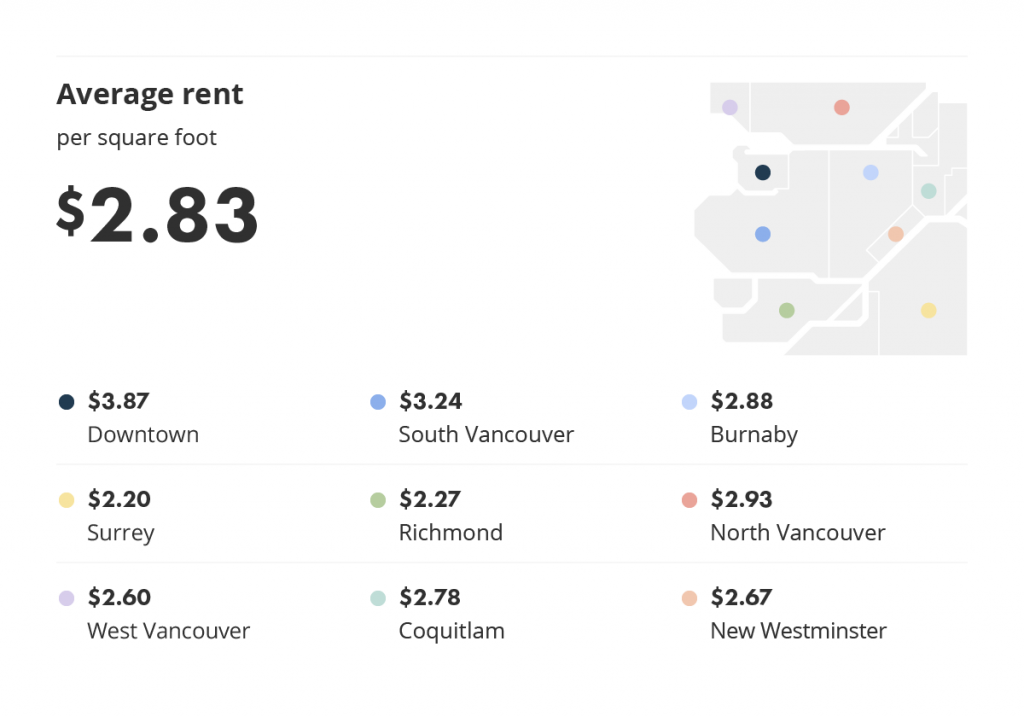The width and height of the screenshot is (1024, 717).
Task: Click the dark navy Downtown dot on map
Action: pos(762,172)
